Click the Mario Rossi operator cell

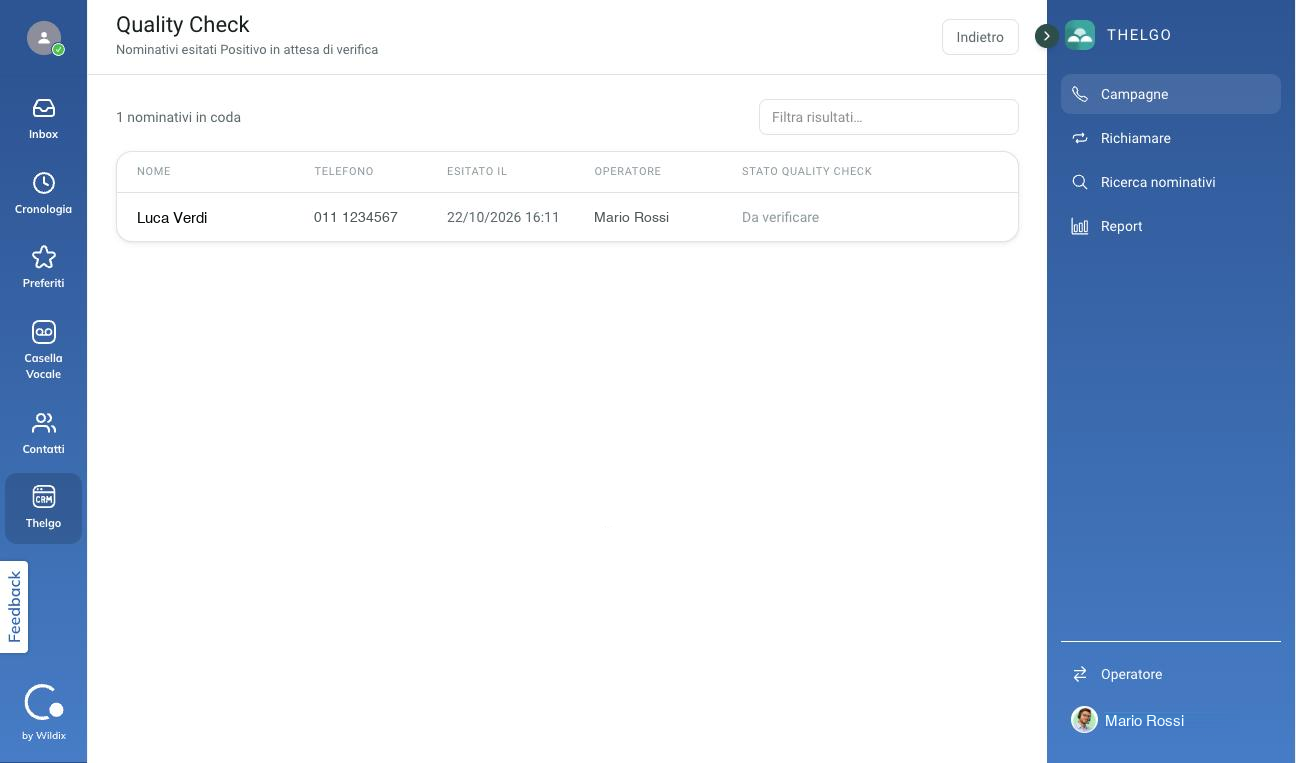tap(631, 217)
